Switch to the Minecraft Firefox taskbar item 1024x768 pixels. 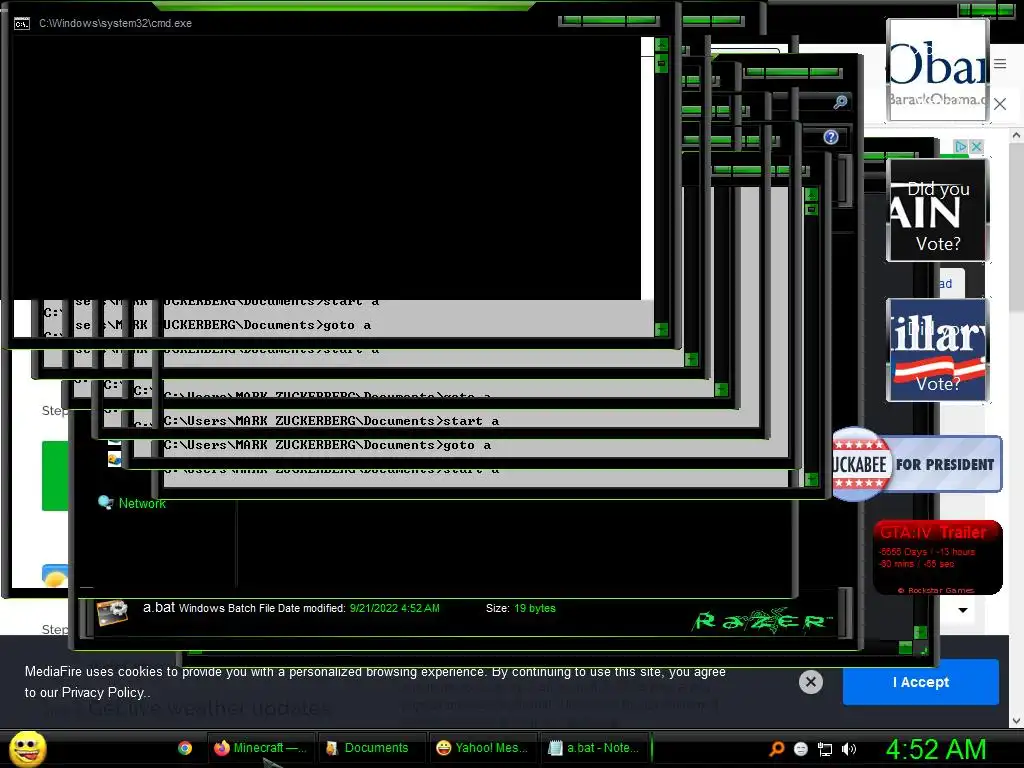[261, 748]
